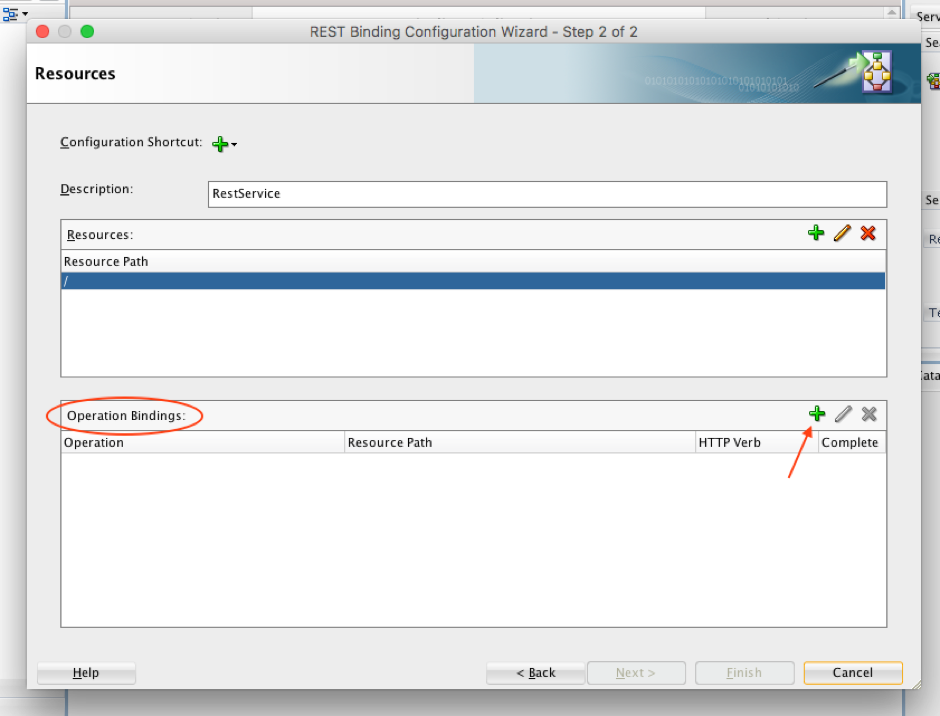Open the Configuration Shortcut dropdown arrow
Viewport: 940px width, 716px height.
pos(232,145)
